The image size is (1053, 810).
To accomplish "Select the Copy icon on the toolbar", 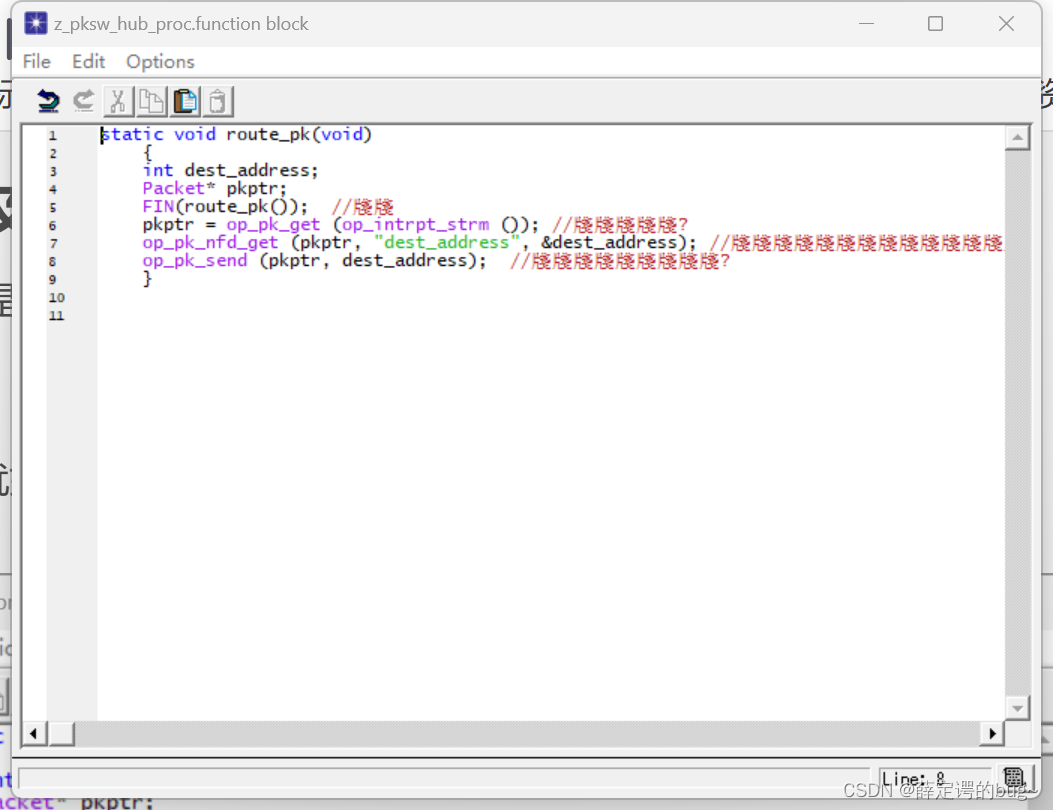I will tap(151, 100).
